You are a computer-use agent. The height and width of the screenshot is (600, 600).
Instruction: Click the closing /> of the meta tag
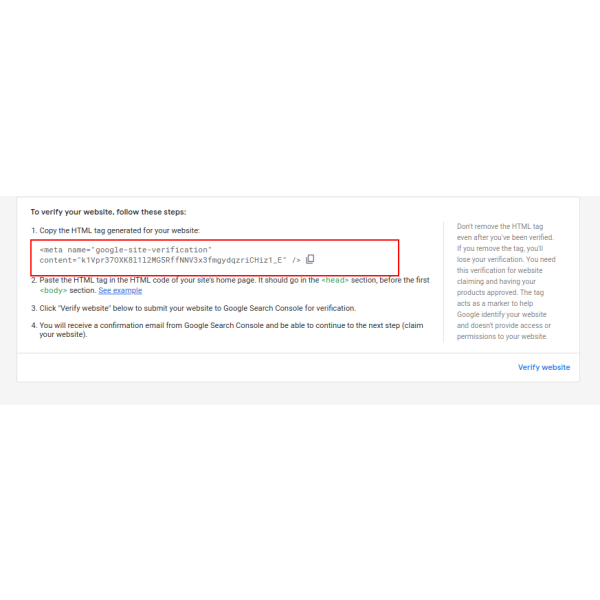[x=296, y=260]
